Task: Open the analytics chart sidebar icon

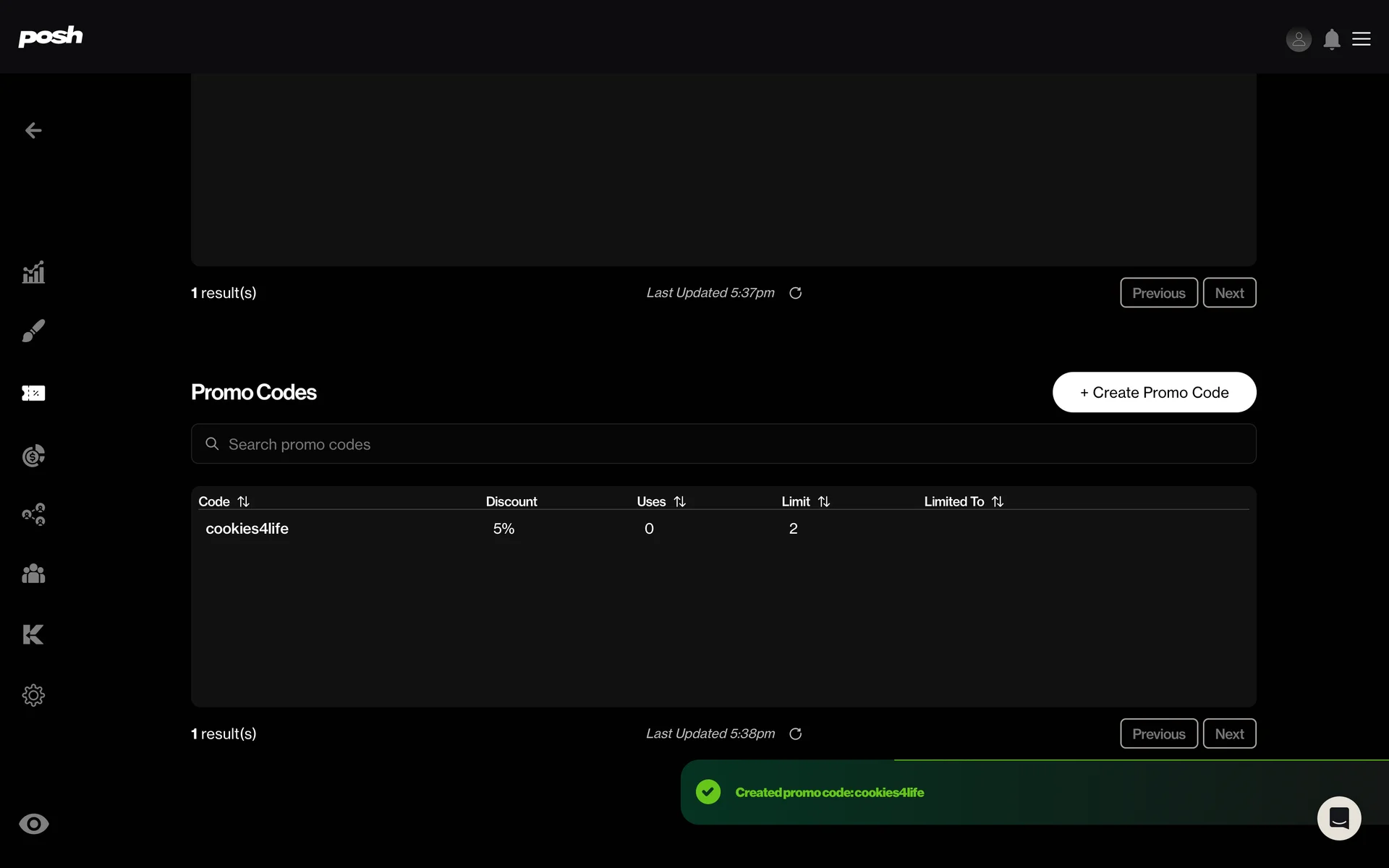Action: click(x=33, y=273)
